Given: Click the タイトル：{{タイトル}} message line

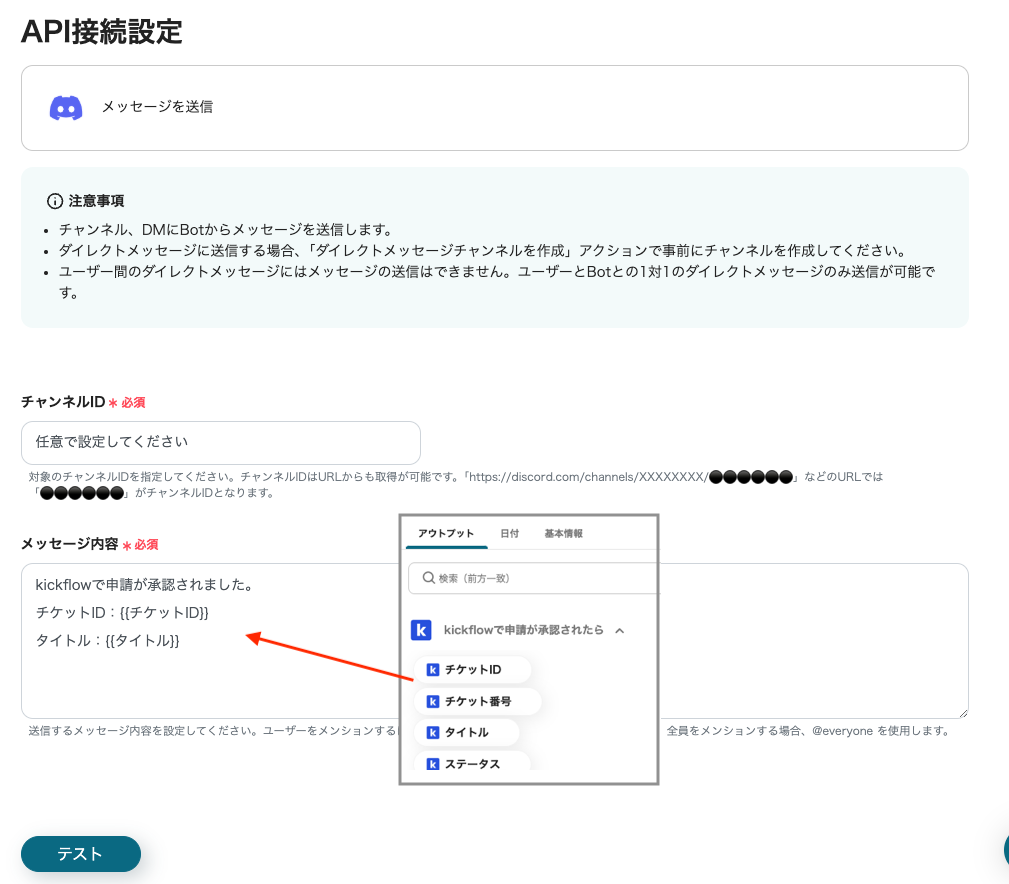Looking at the screenshot, I should [107, 641].
